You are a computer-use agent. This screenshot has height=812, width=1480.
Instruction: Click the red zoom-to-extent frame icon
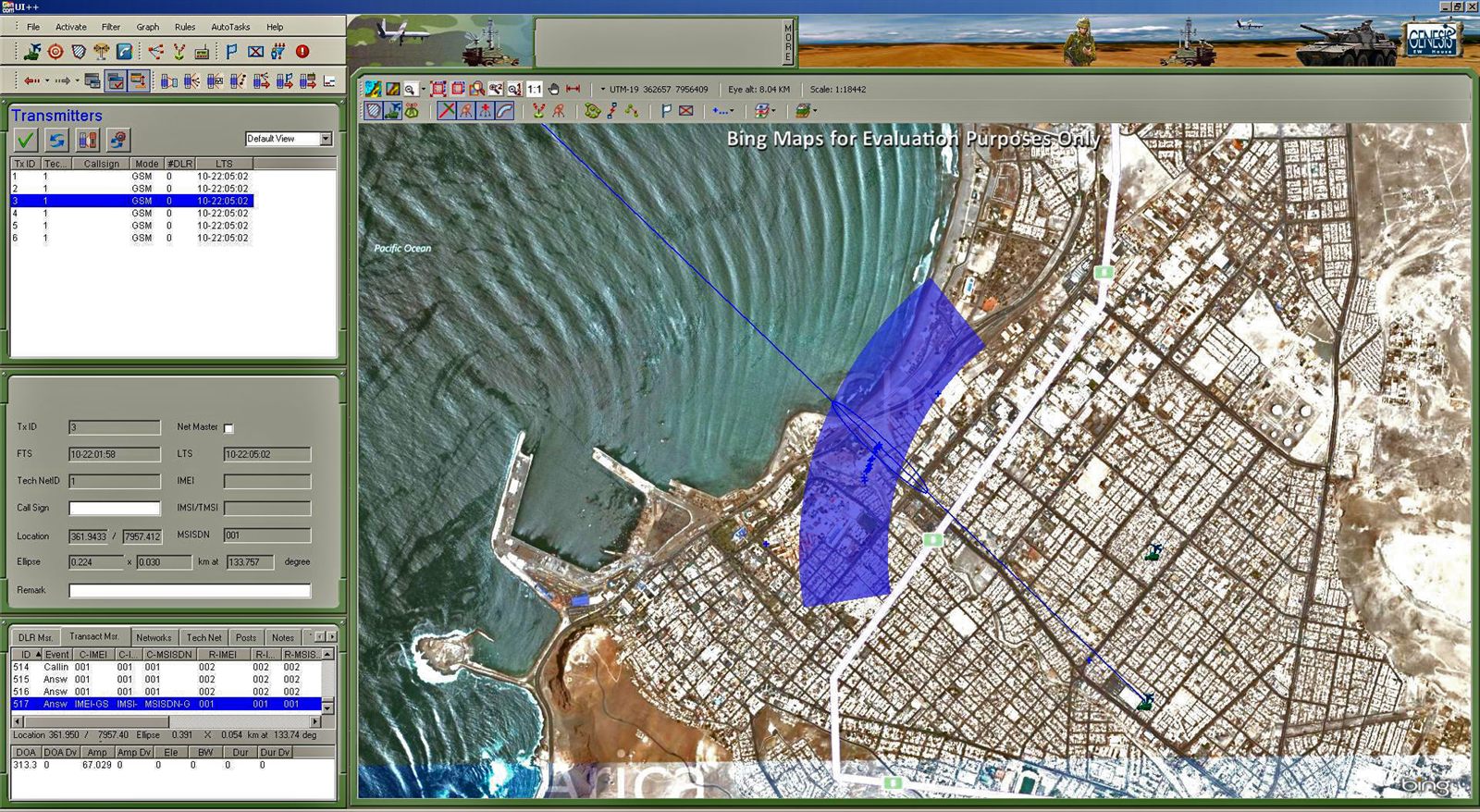tap(438, 89)
